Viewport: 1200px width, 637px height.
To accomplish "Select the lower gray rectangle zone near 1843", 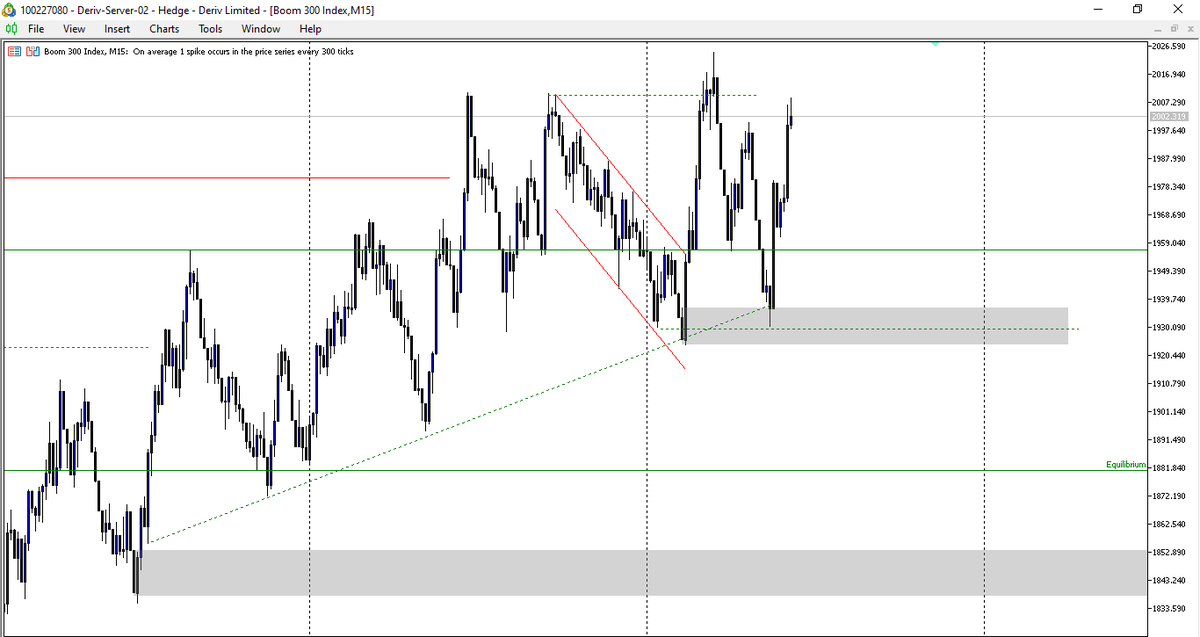I will click(641, 573).
